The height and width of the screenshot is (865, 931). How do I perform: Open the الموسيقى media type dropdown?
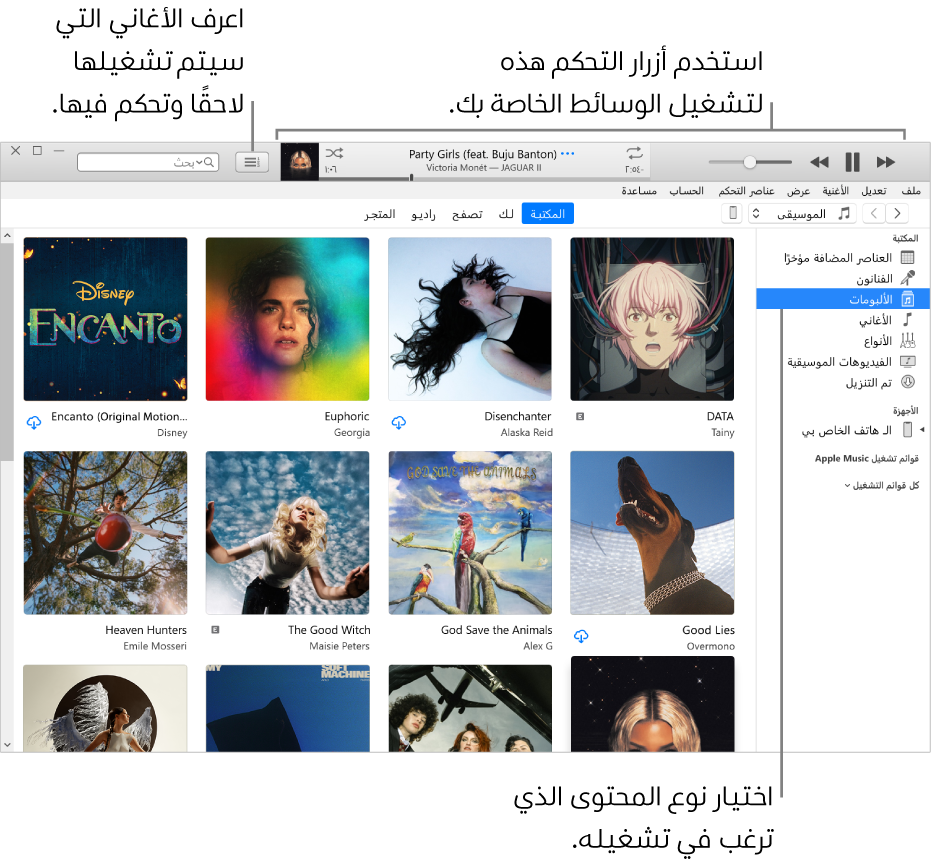click(x=802, y=213)
